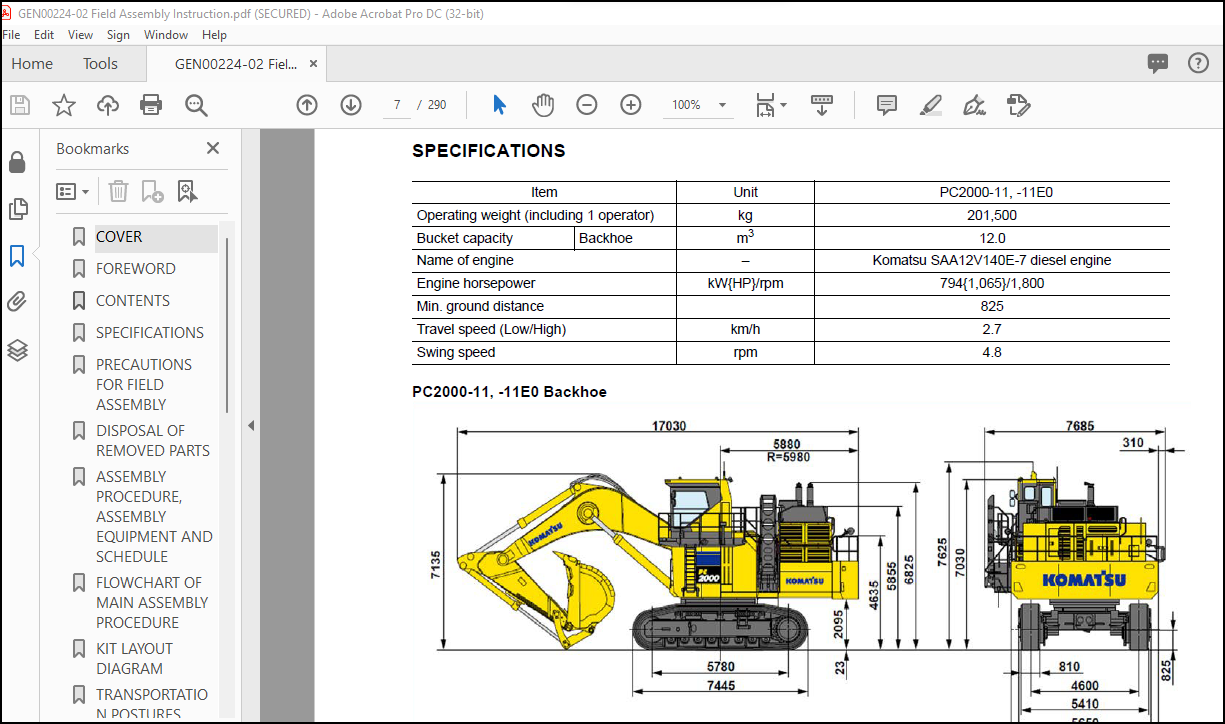Close the GEN00224-02 document tab
The image size is (1225, 724).
(314, 63)
